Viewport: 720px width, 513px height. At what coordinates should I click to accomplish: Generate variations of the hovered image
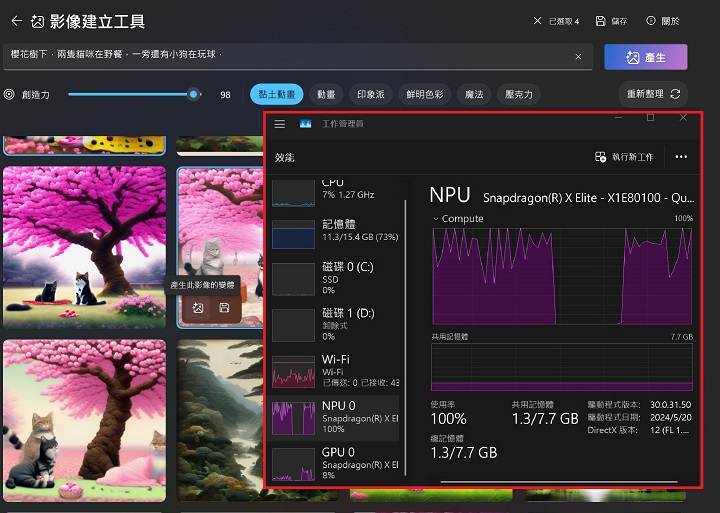pos(198,308)
